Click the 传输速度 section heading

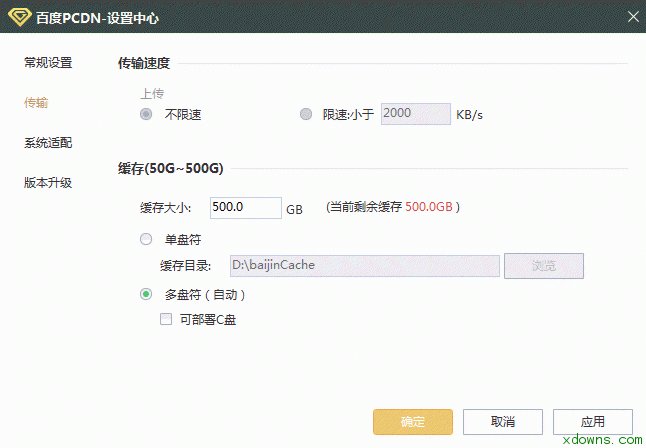[x=144, y=63]
